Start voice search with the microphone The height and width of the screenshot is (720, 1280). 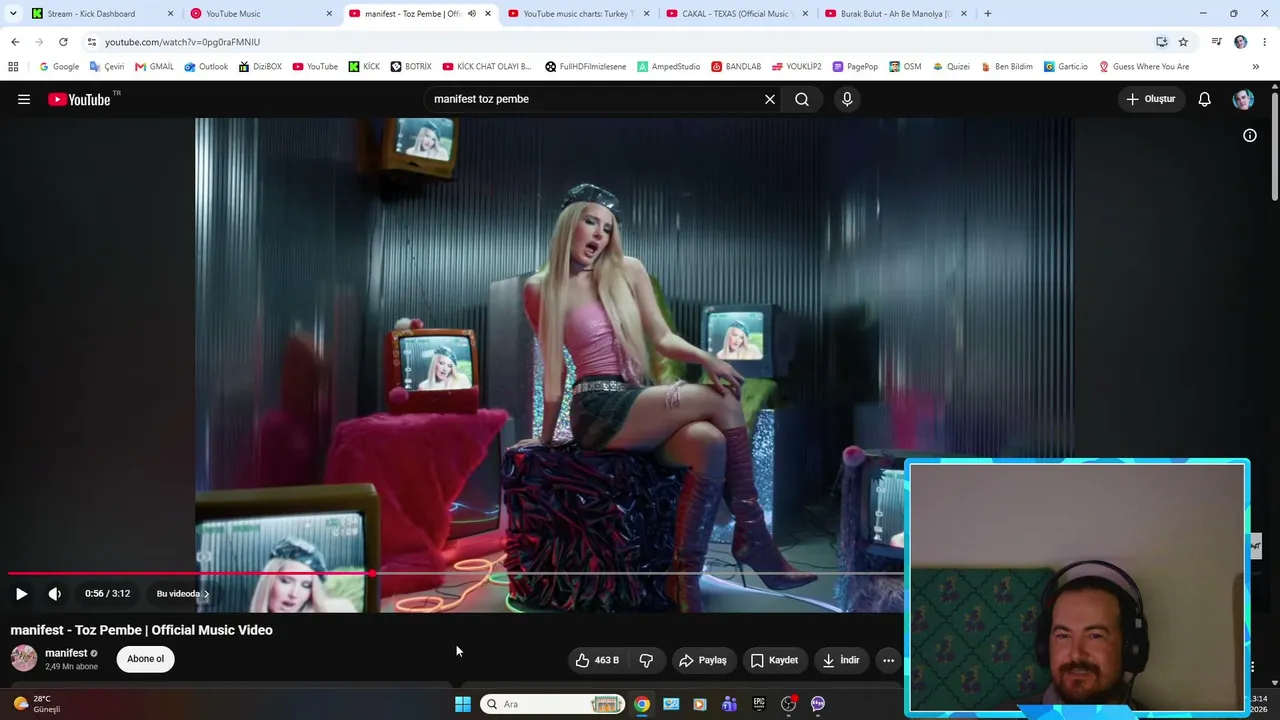tap(847, 99)
